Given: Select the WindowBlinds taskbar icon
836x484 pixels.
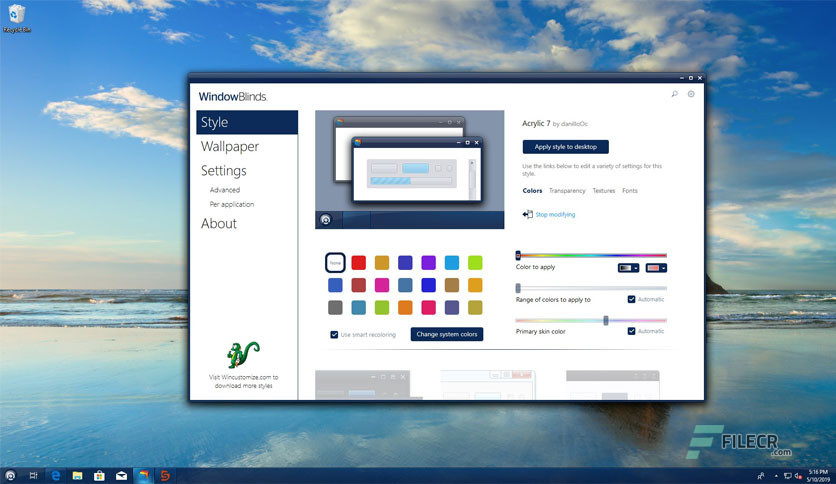Looking at the screenshot, I should click(143, 475).
